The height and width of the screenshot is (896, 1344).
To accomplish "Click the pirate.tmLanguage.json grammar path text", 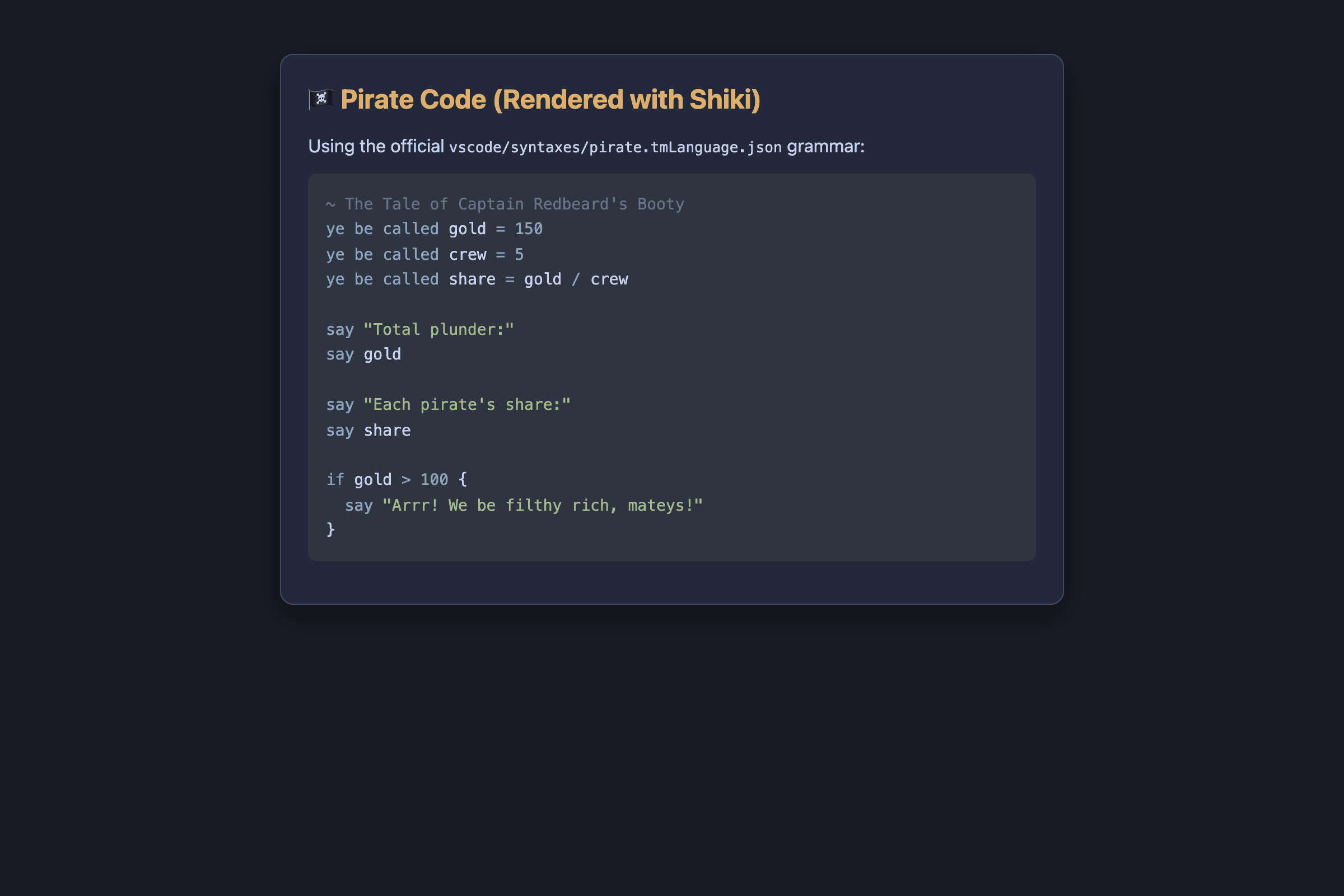I will pyautogui.click(x=615, y=147).
